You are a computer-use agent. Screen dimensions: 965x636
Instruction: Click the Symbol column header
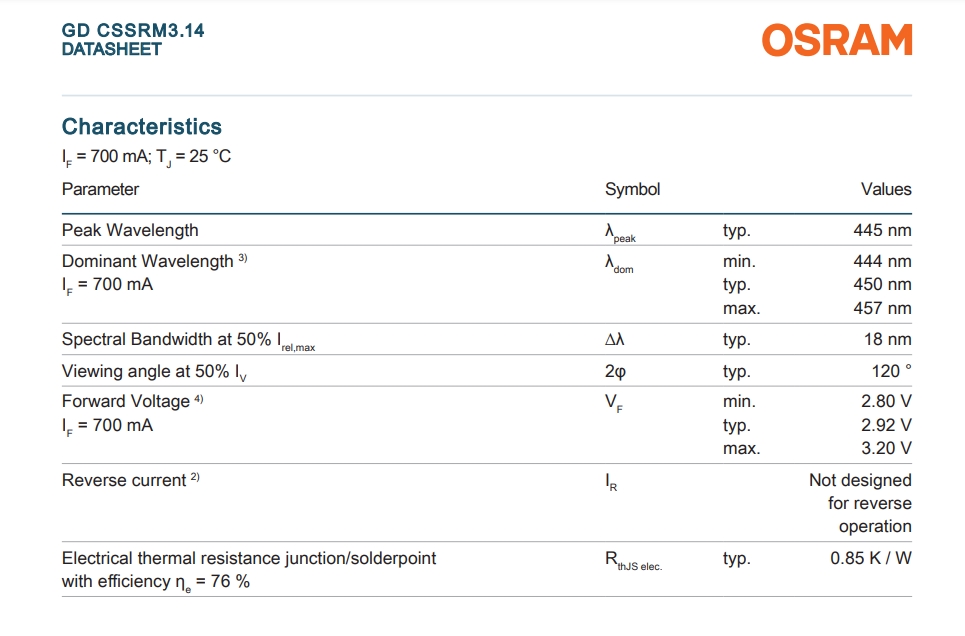point(632,189)
